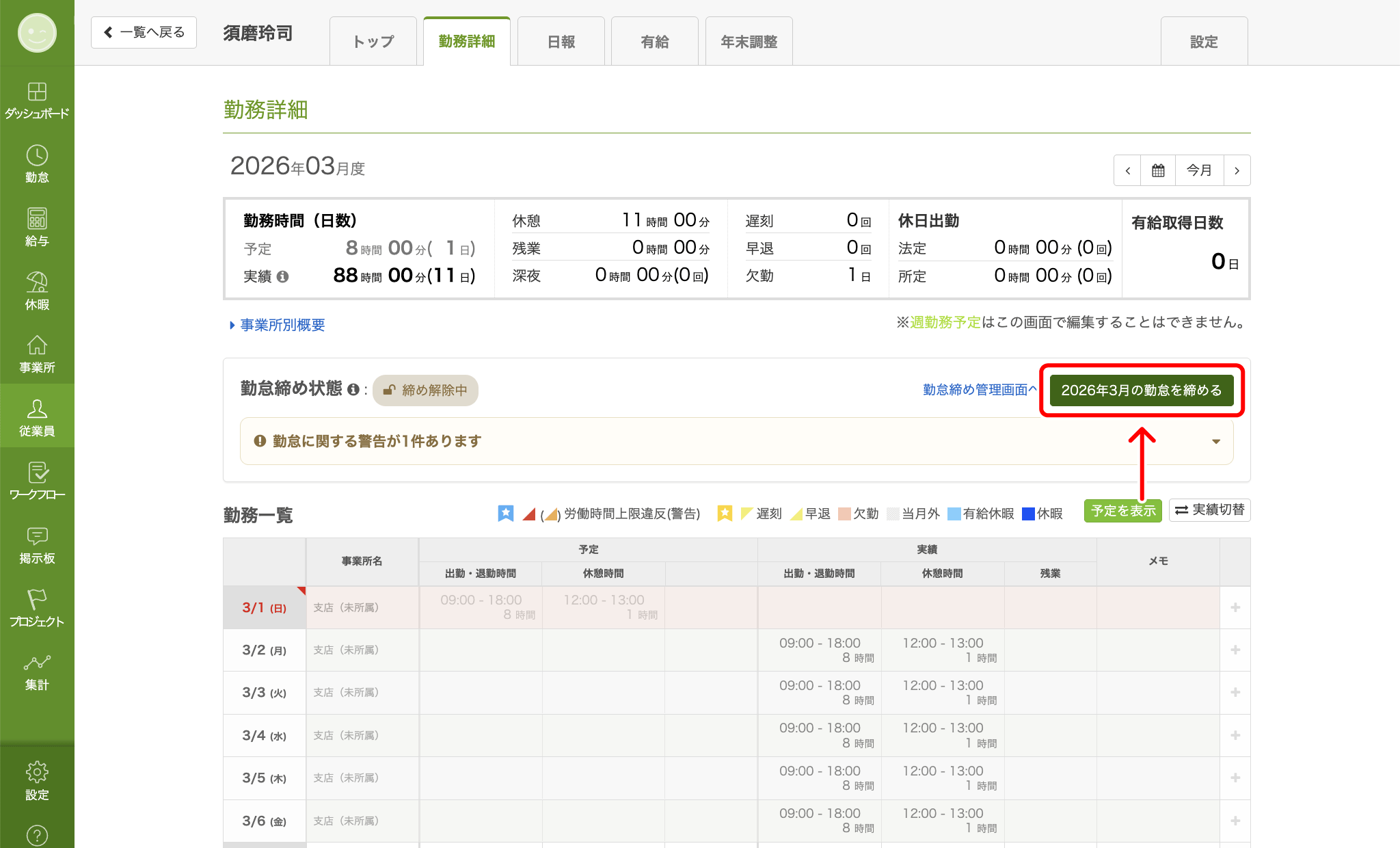Image resolution: width=1400 pixels, height=848 pixels.
Task: Open the 事業所 house icon in sidebar
Action: coord(37,354)
